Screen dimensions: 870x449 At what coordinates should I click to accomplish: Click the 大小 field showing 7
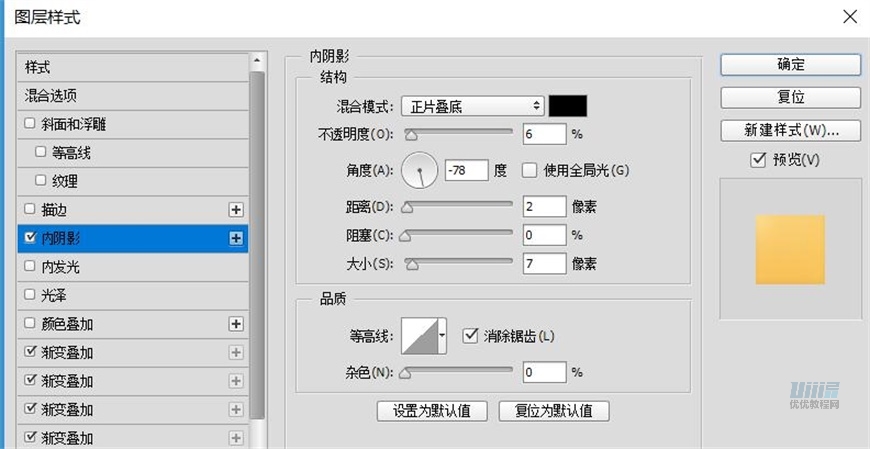pos(544,263)
